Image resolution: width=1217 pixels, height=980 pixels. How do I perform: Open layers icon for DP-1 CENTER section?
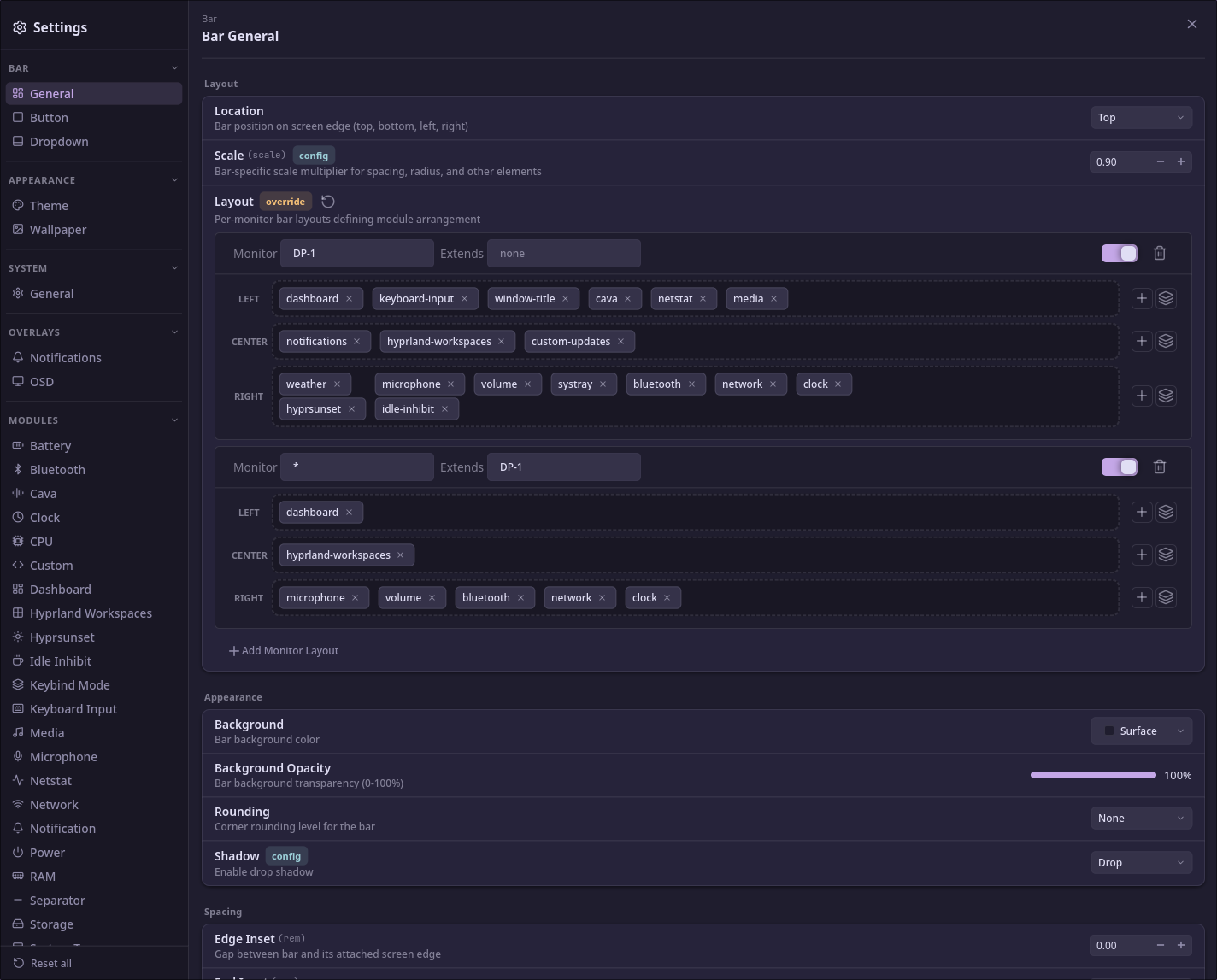tap(1166, 341)
